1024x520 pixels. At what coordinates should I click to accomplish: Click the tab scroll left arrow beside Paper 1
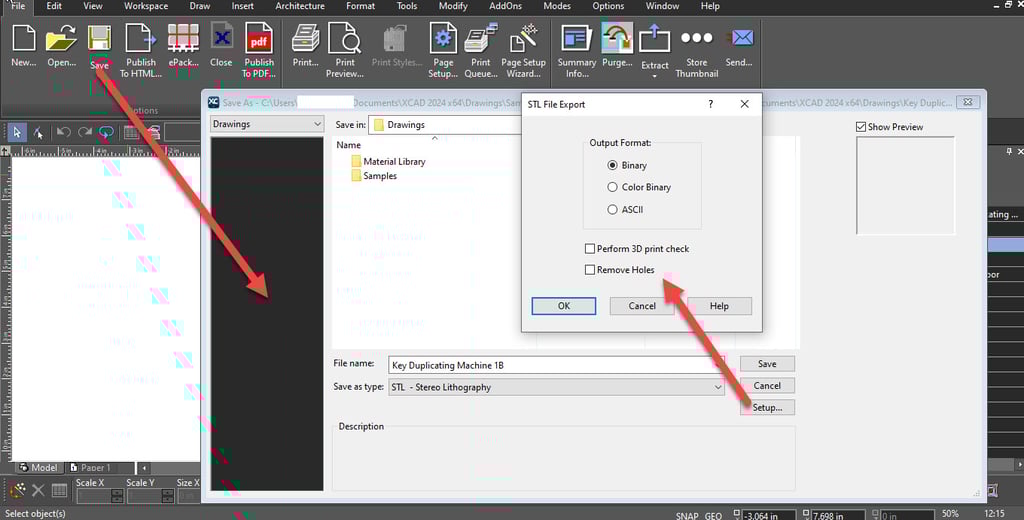pyautogui.click(x=144, y=468)
